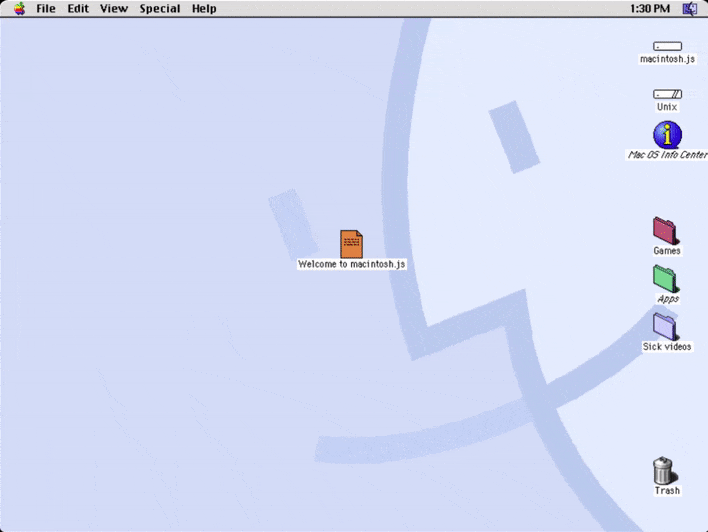Screen dimensions: 708x532
Task: Select the macintosh.js disk icon
Action: 667,46
